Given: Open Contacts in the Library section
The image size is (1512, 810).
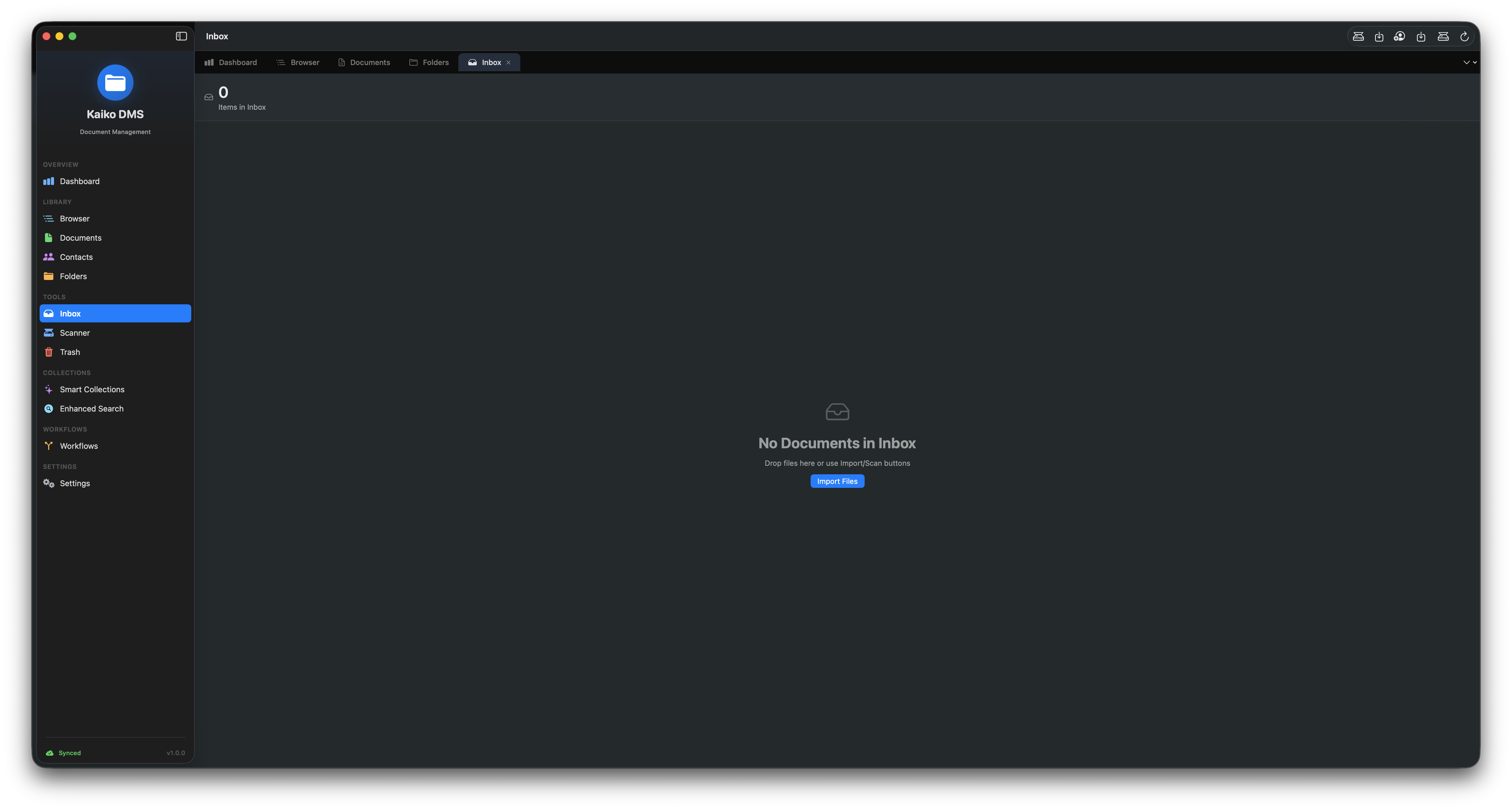Looking at the screenshot, I should point(76,257).
